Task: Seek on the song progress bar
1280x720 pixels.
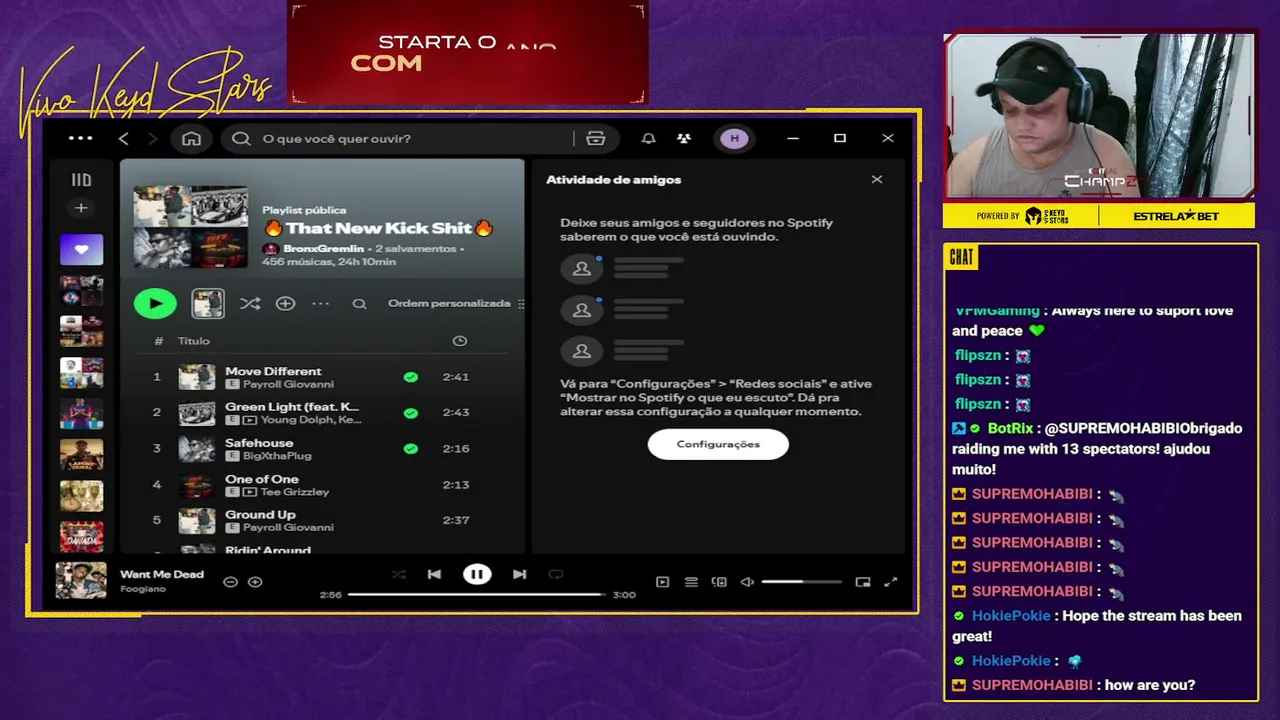Action: click(x=477, y=595)
